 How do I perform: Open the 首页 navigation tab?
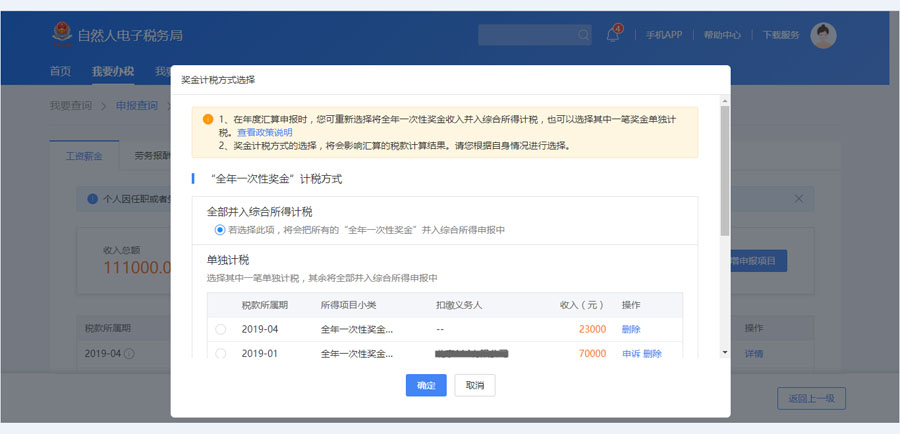pos(60,71)
